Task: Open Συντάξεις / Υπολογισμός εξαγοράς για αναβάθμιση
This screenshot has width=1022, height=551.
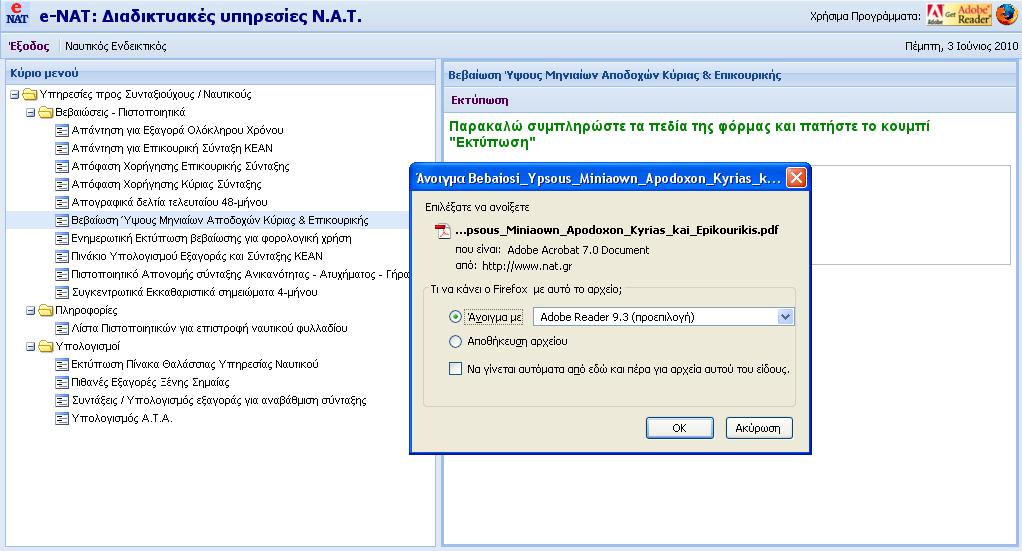Action: [219, 400]
